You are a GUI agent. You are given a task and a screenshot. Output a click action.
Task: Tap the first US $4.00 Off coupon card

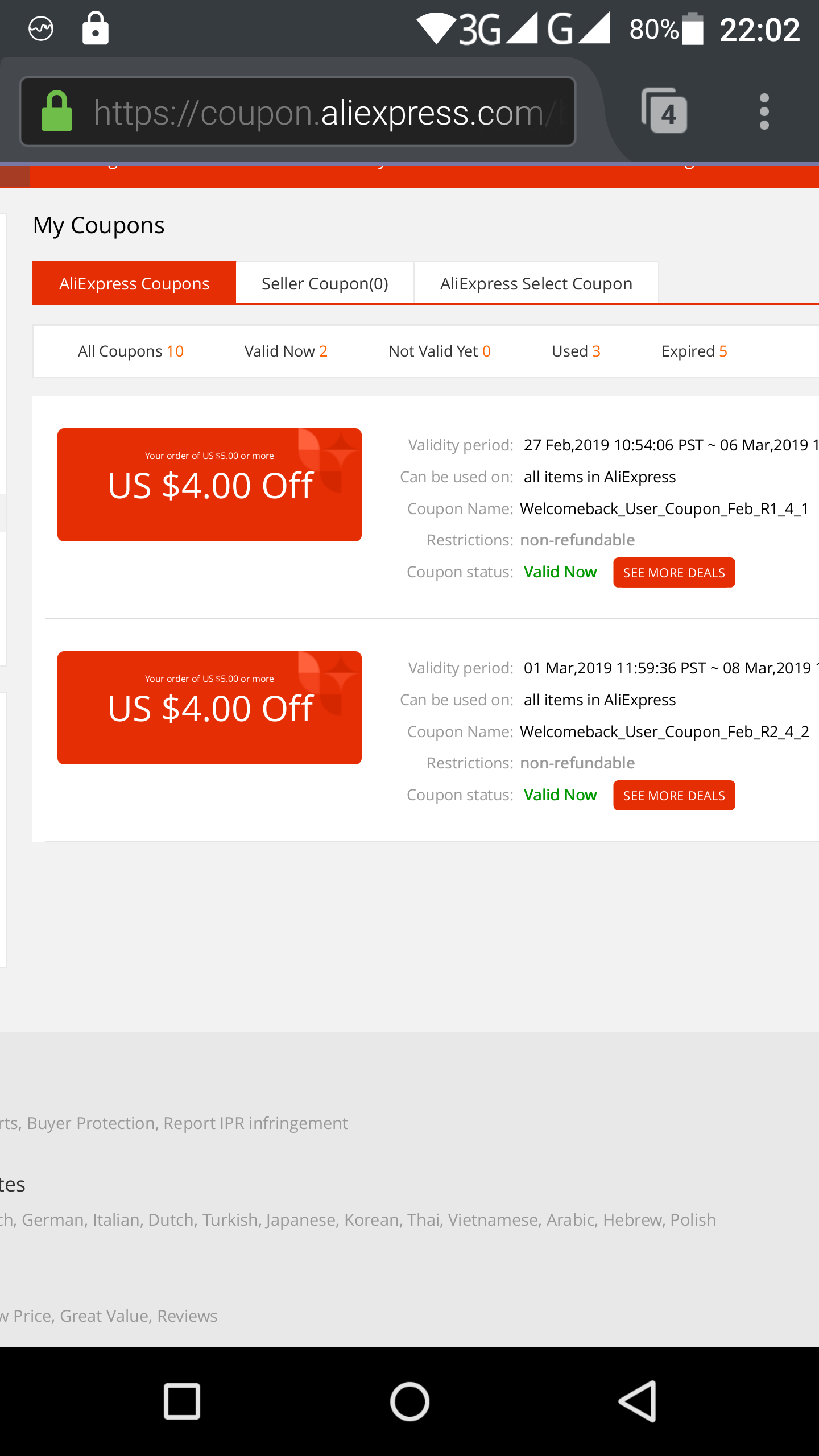pyautogui.click(x=209, y=485)
